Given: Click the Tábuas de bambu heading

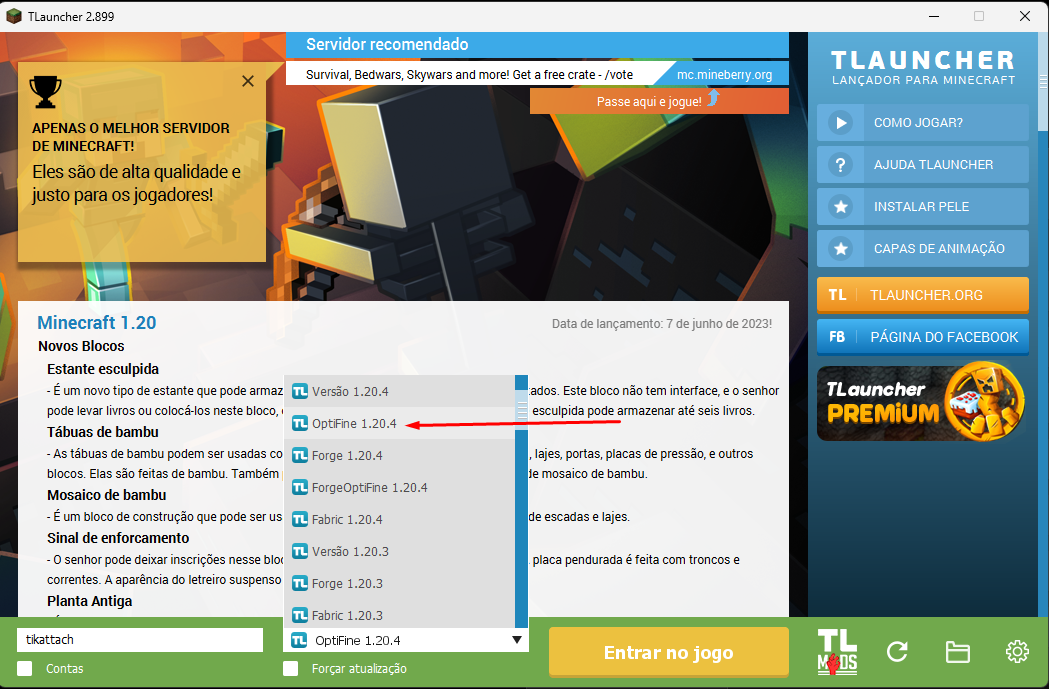Looking at the screenshot, I should 103,432.
